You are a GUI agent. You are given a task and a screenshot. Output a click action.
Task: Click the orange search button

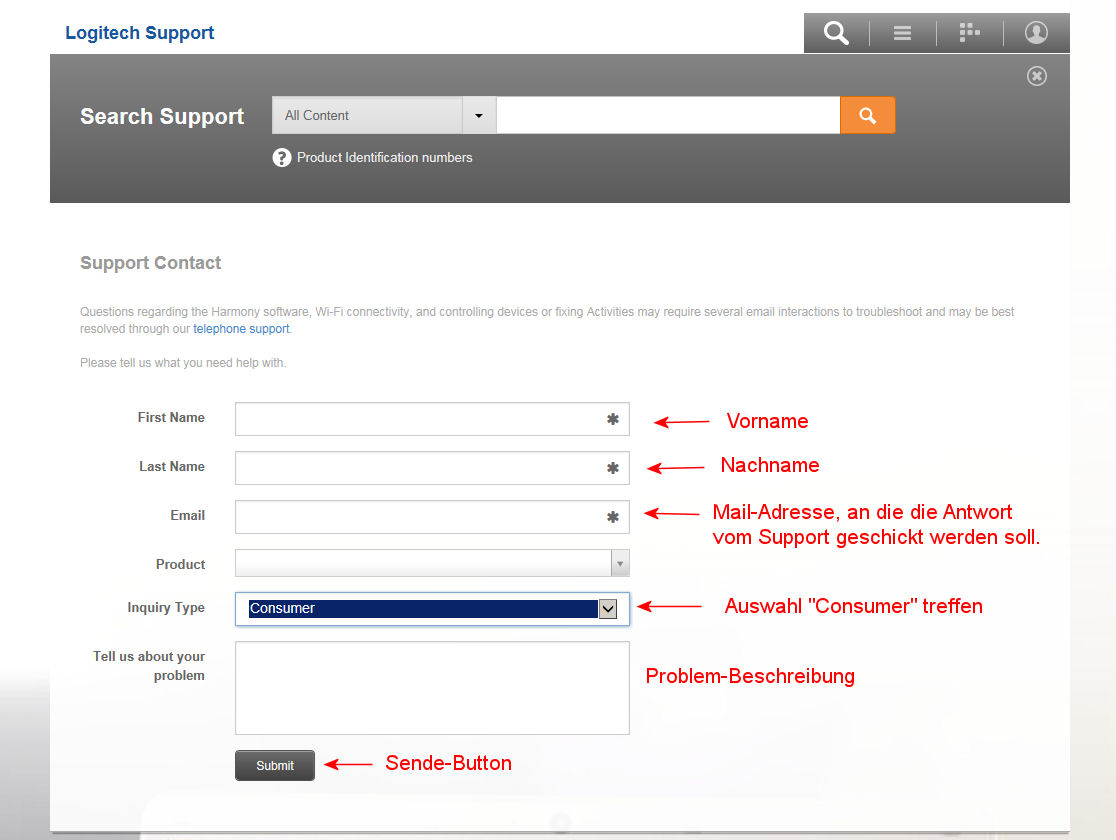[x=867, y=115]
